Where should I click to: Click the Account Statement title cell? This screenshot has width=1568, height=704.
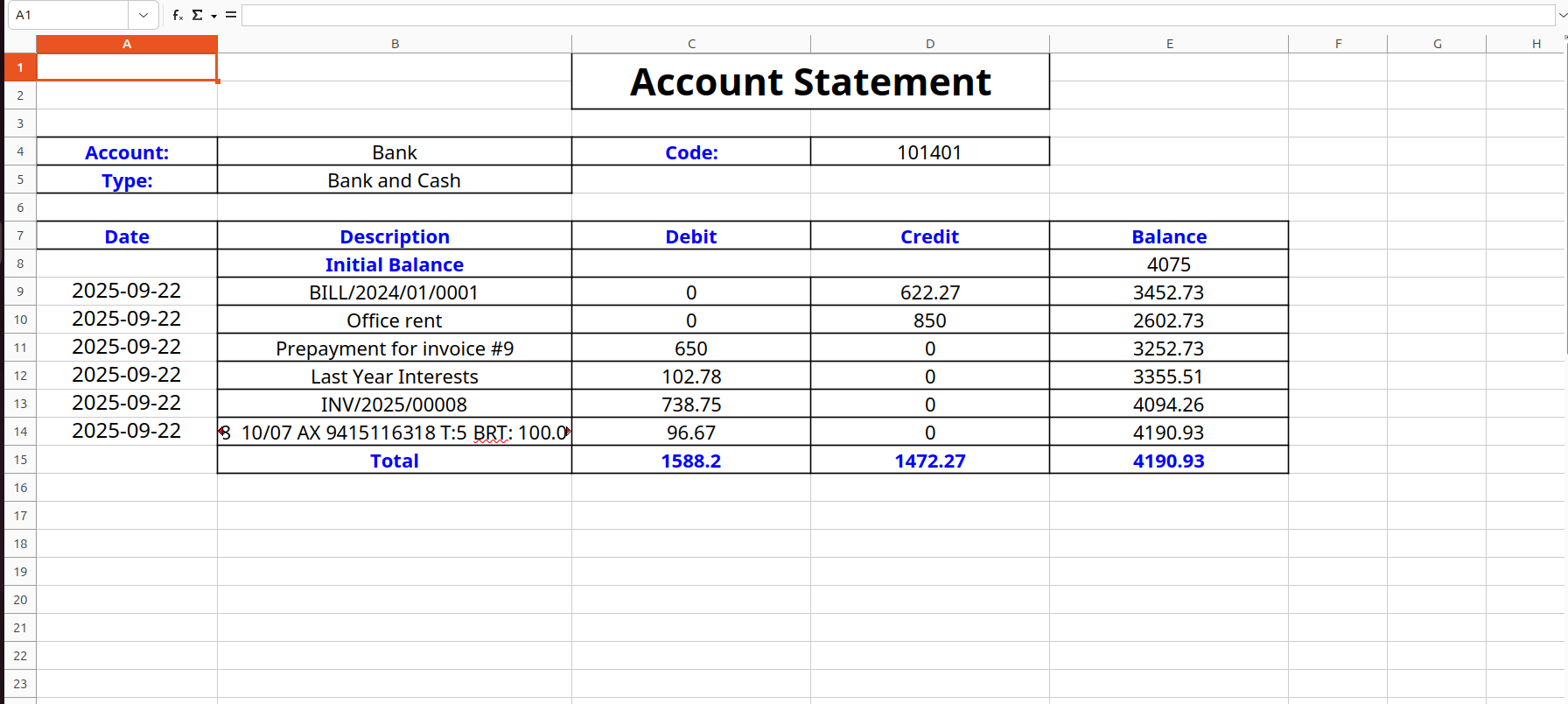click(x=810, y=81)
